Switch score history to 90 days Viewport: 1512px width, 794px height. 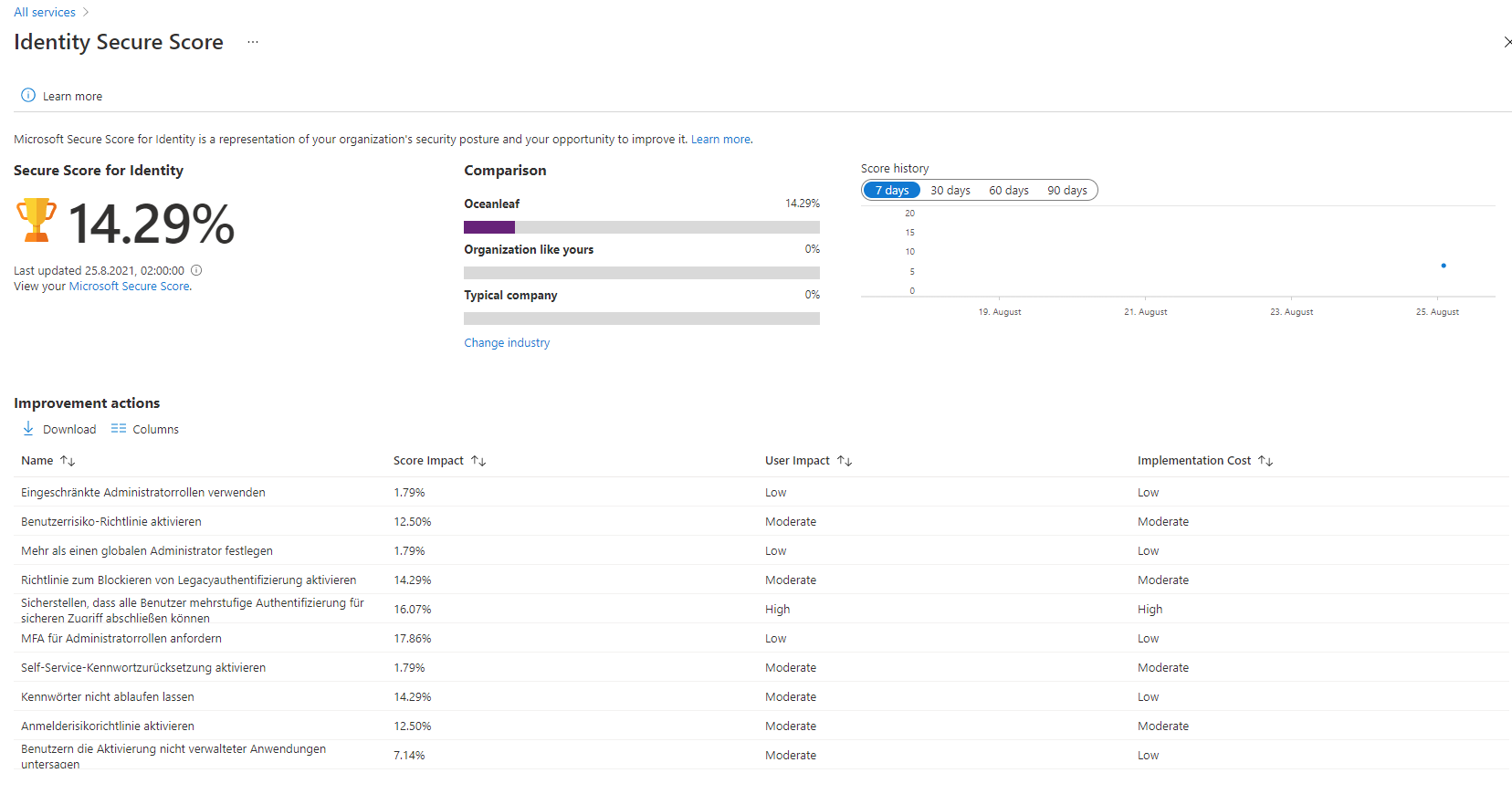(x=1067, y=190)
